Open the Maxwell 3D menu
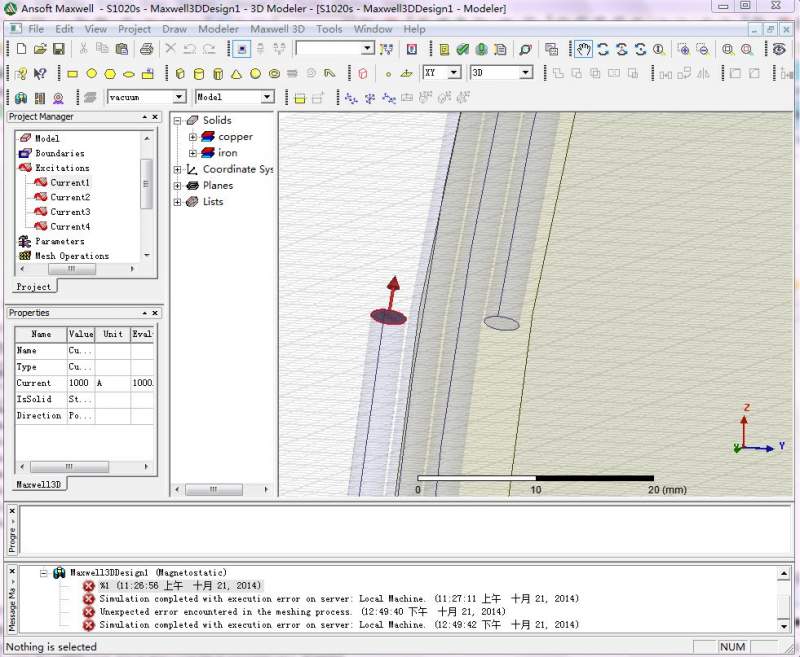800x657 pixels. (x=277, y=29)
